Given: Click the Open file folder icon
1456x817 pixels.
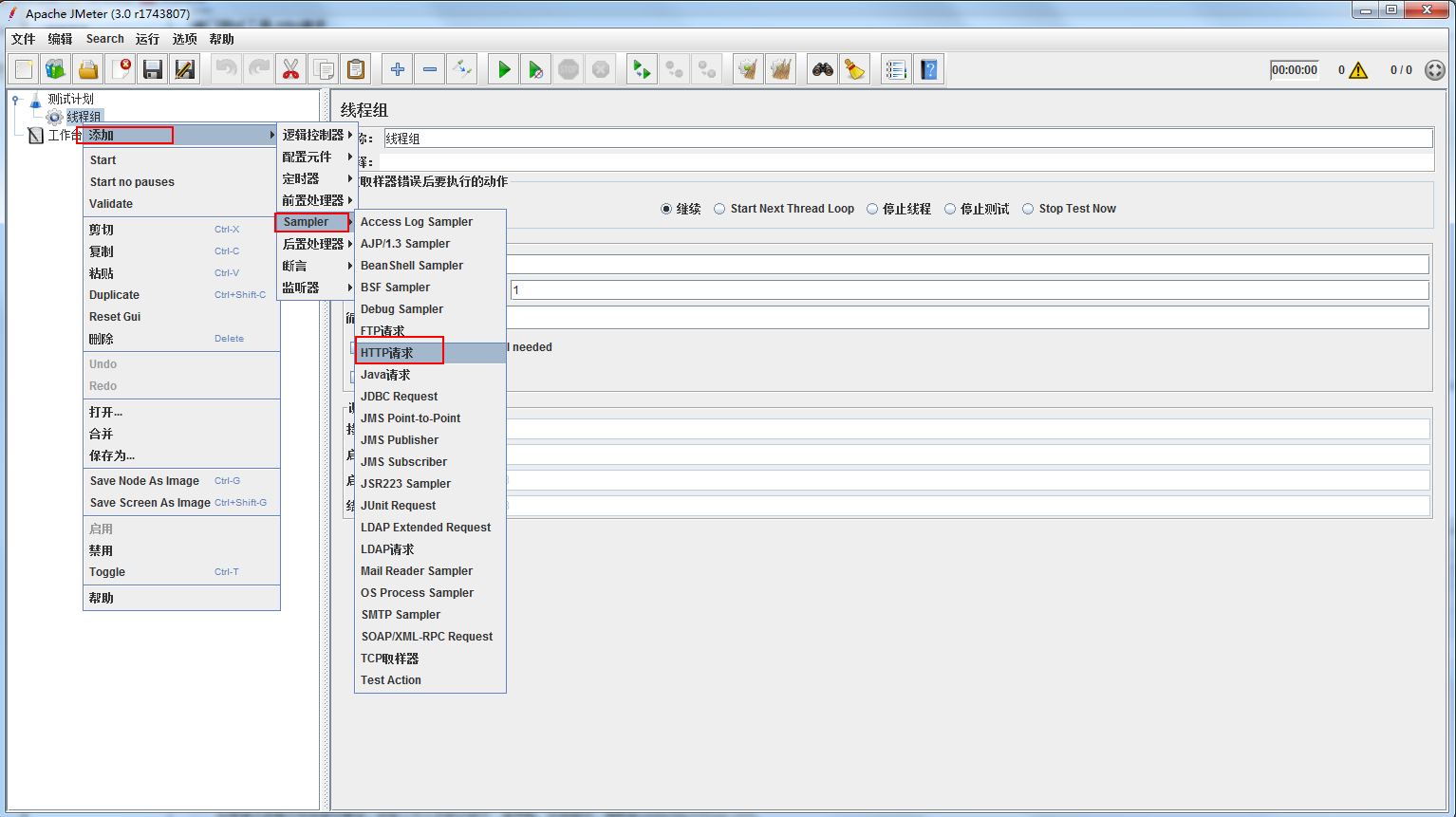Looking at the screenshot, I should tap(88, 69).
